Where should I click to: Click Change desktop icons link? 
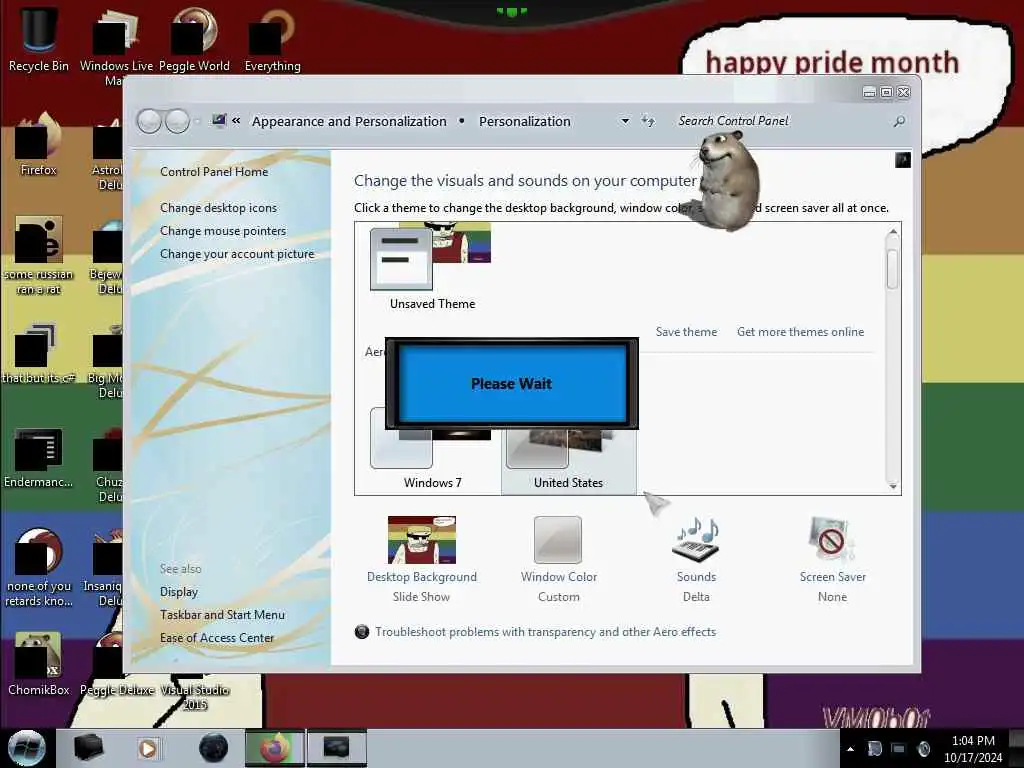click(218, 208)
